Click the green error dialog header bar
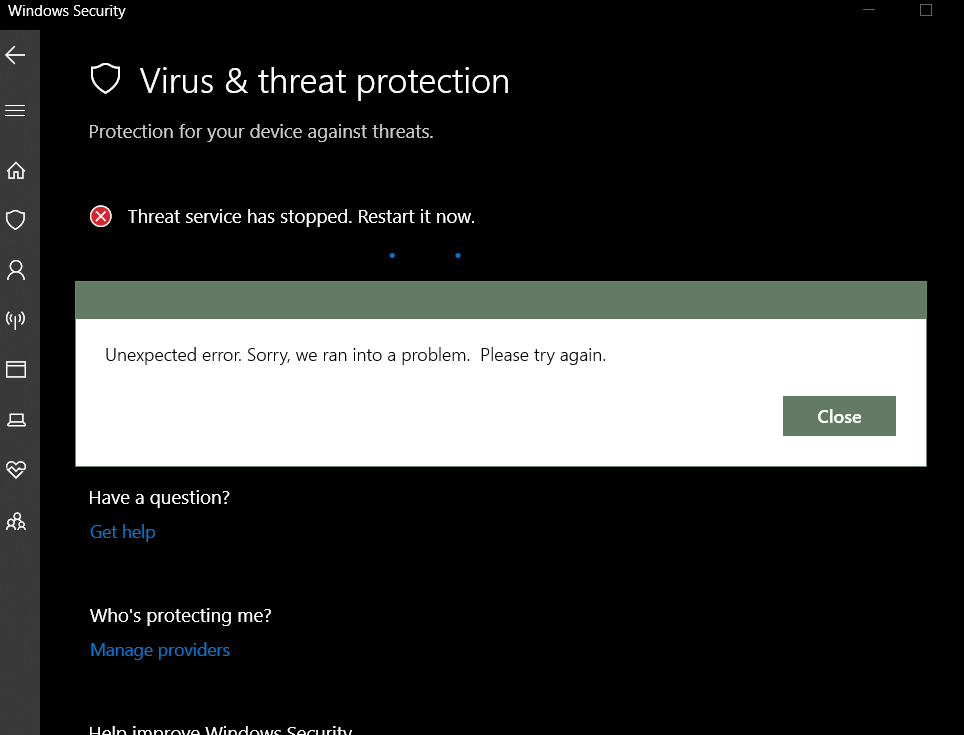The height and width of the screenshot is (735, 964). pos(500,300)
